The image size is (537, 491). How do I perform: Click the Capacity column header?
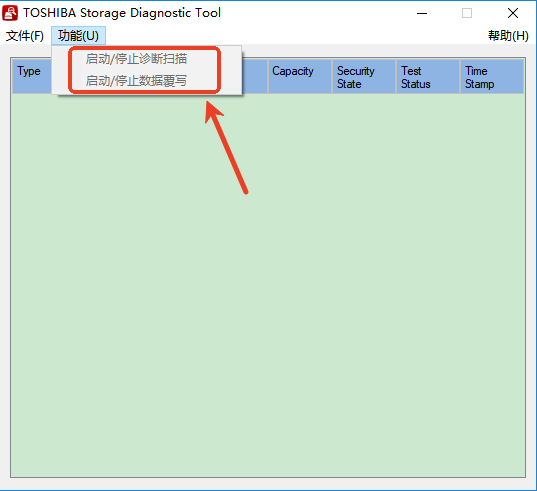coord(300,76)
